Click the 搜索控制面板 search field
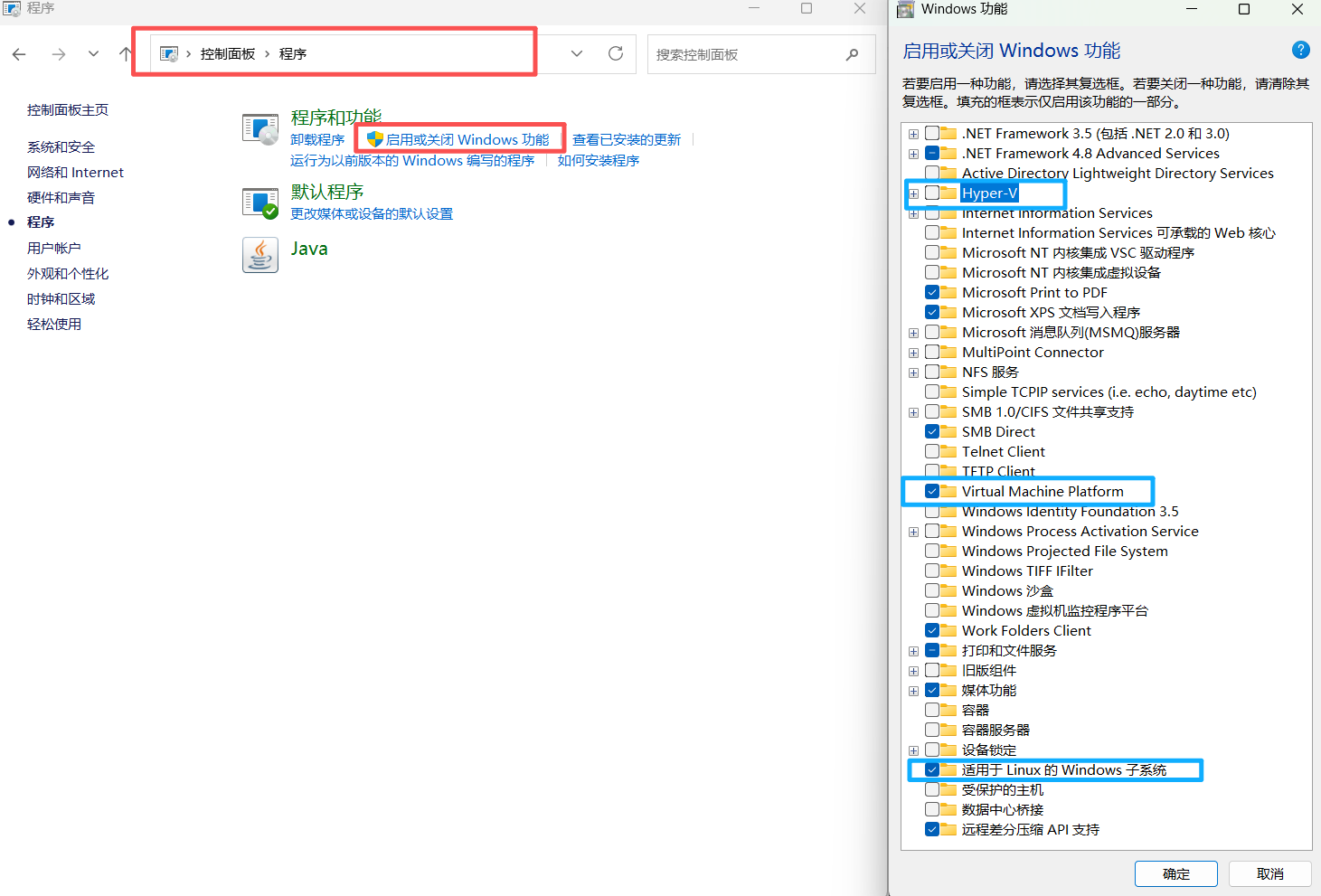Screen dimensions: 1321x896 point(746,54)
